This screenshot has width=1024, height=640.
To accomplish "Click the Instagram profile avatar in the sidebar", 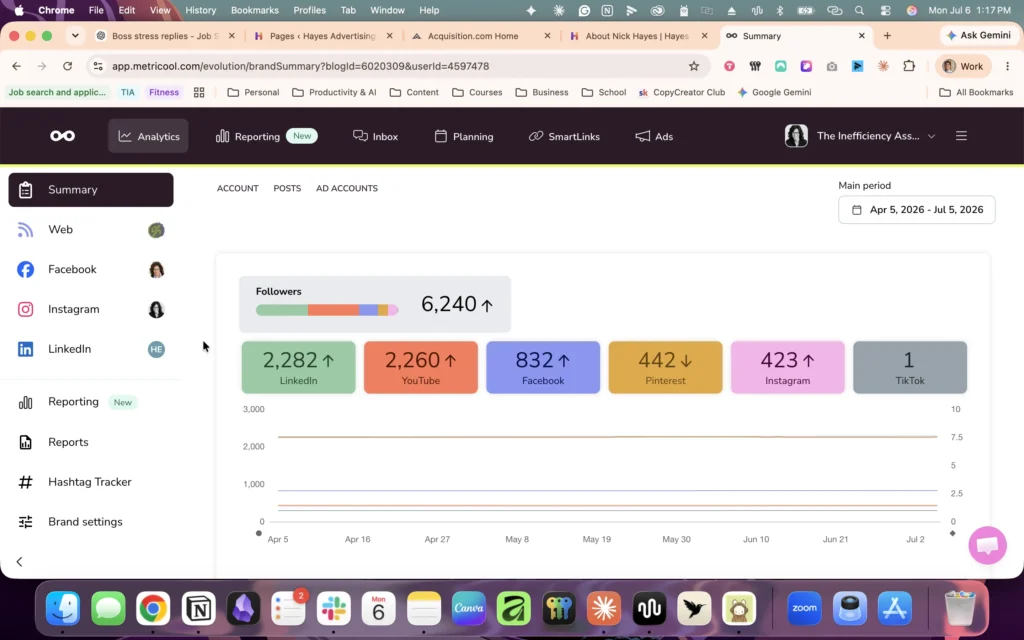I will 156,310.
